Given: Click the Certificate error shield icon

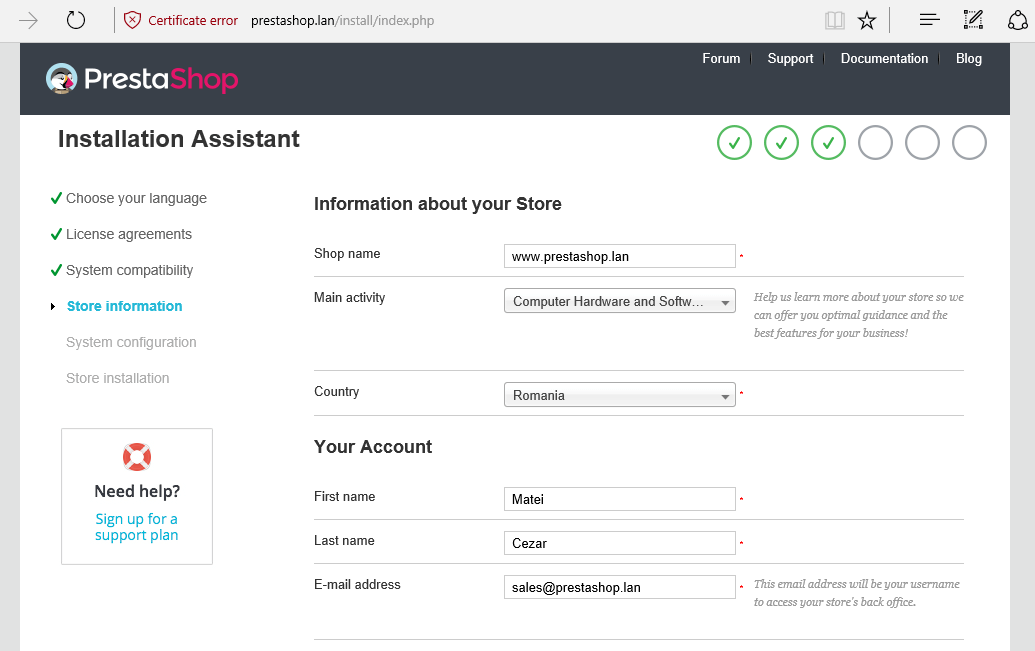Looking at the screenshot, I should point(132,20).
